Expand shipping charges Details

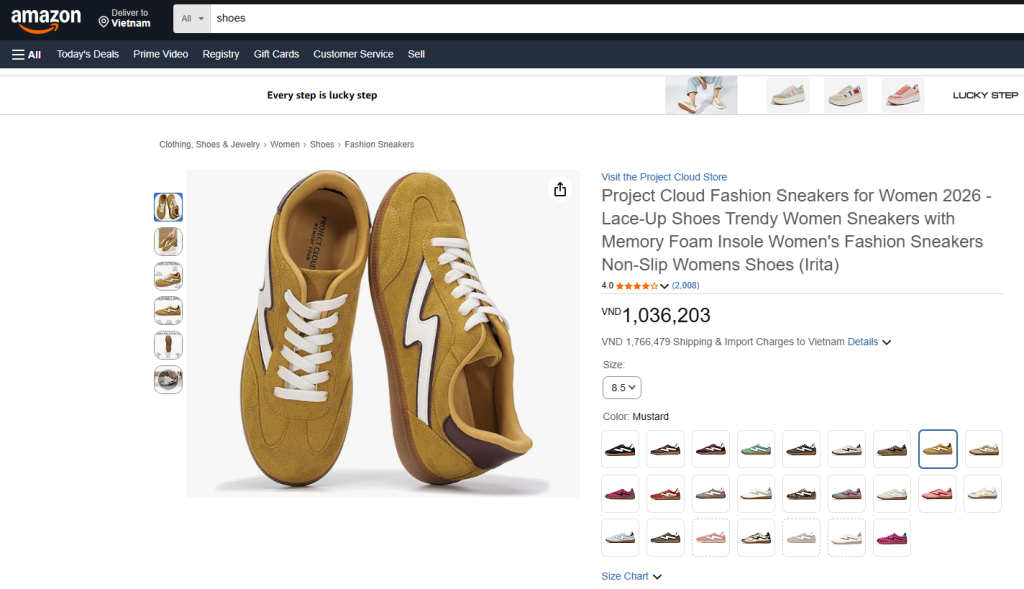[x=868, y=342]
